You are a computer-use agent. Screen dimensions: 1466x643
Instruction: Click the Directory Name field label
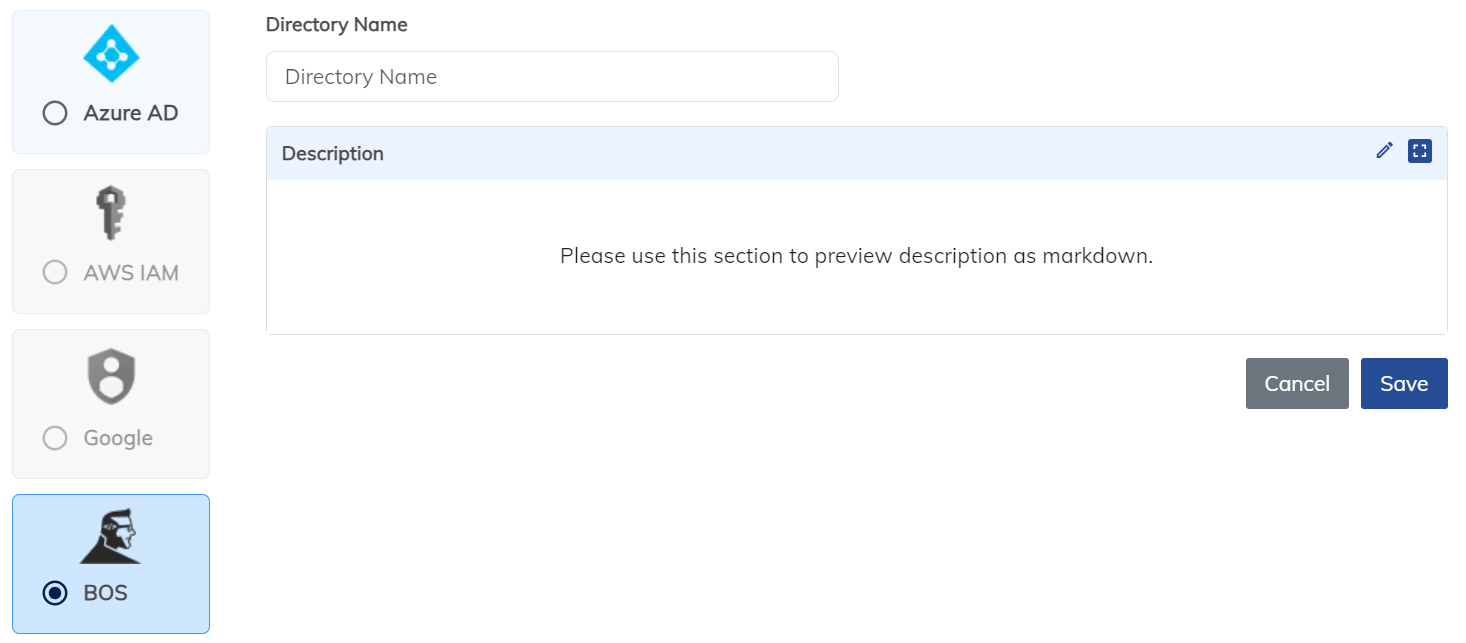[337, 25]
